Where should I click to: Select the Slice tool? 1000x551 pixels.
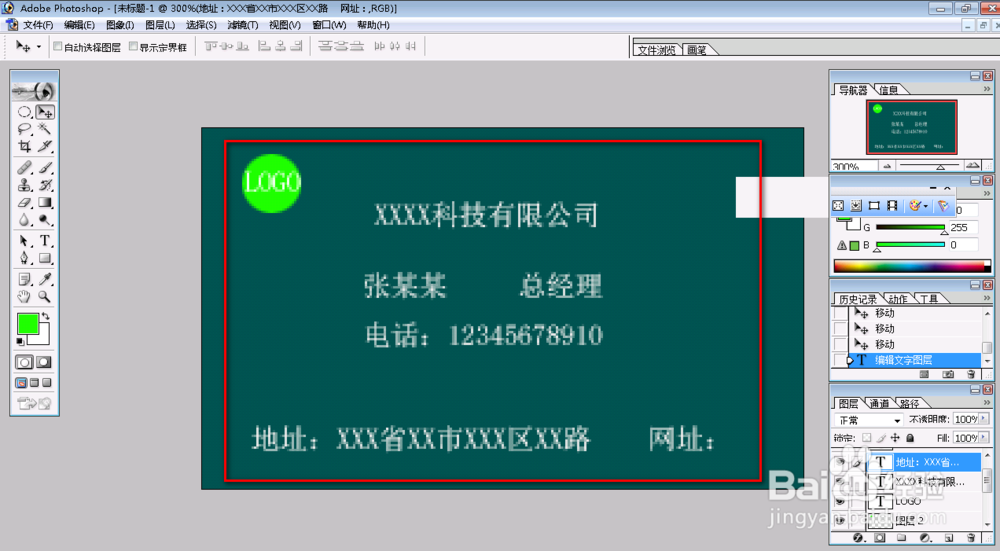(x=45, y=146)
